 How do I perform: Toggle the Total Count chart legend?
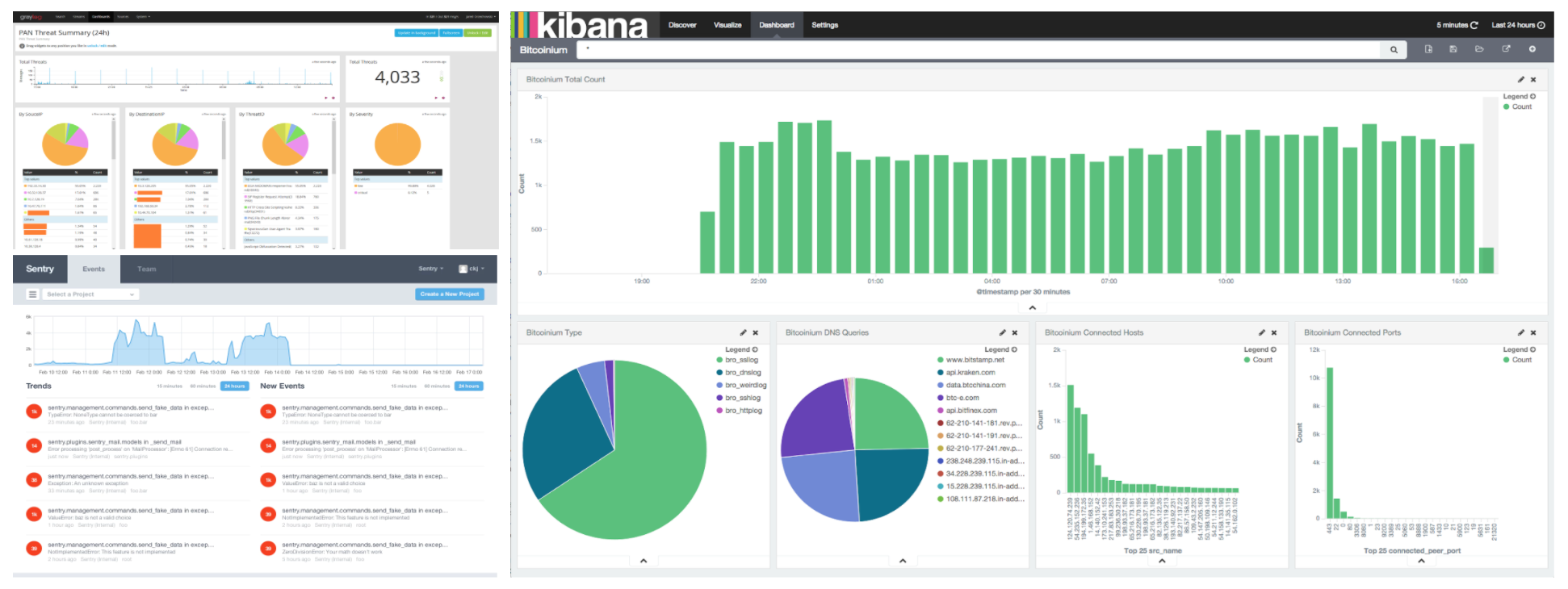click(x=1519, y=97)
